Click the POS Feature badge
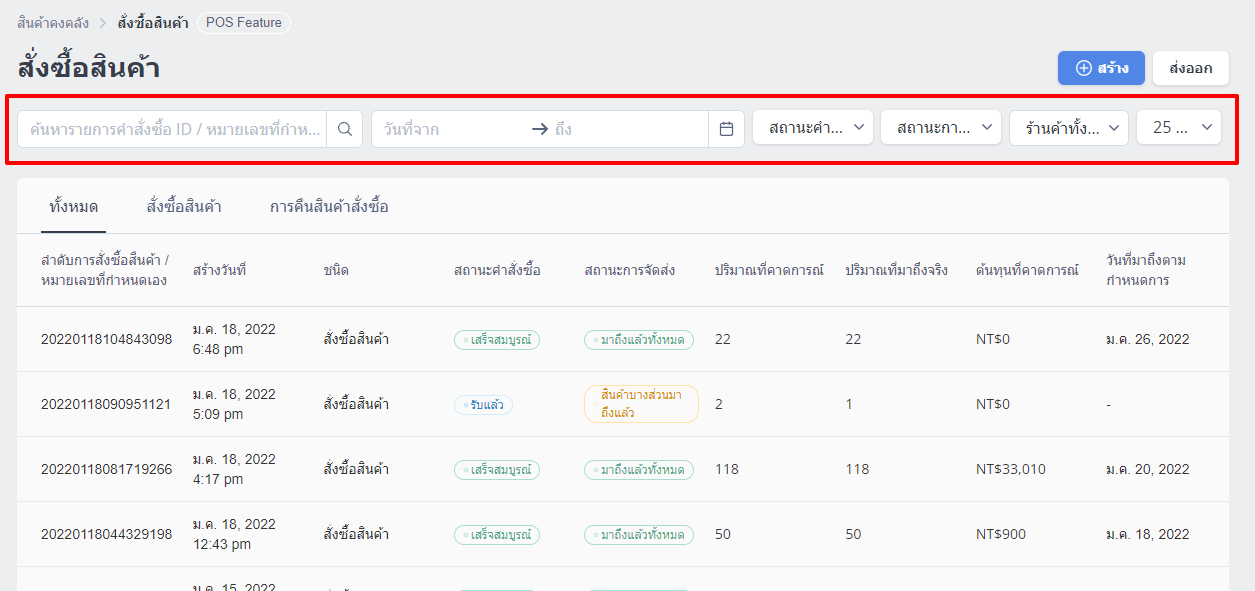1255x591 pixels. coord(244,22)
